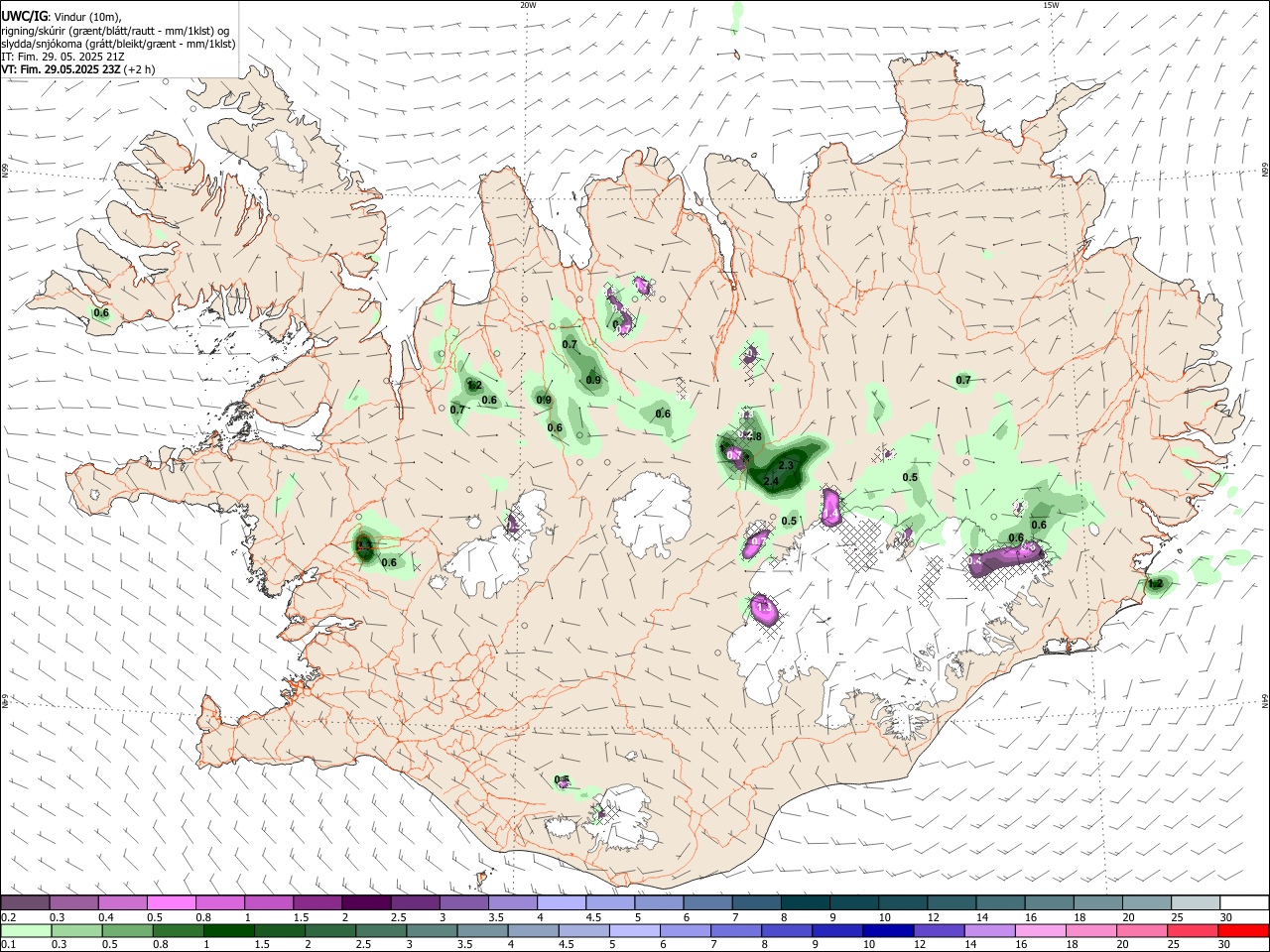Click the '25' label on the rain scale
The width and height of the screenshot is (1270, 952).
1174,945
